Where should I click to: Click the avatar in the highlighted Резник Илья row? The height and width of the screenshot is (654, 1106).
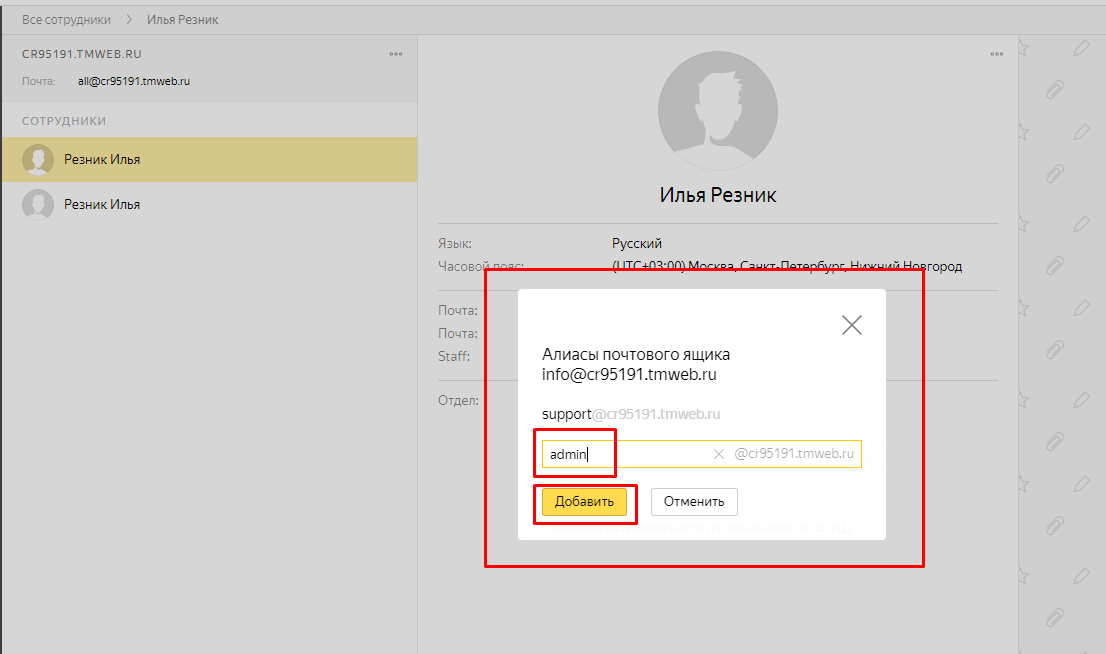(x=38, y=159)
